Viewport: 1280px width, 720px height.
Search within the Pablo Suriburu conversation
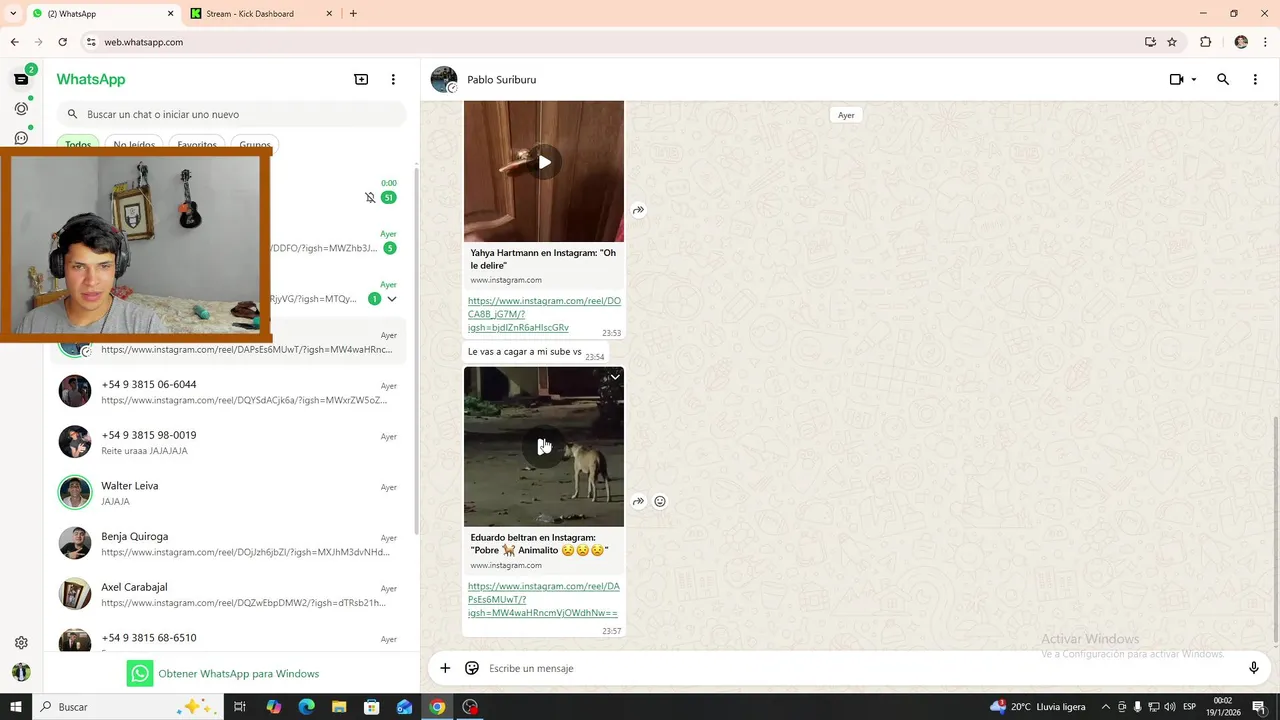pos(1222,79)
